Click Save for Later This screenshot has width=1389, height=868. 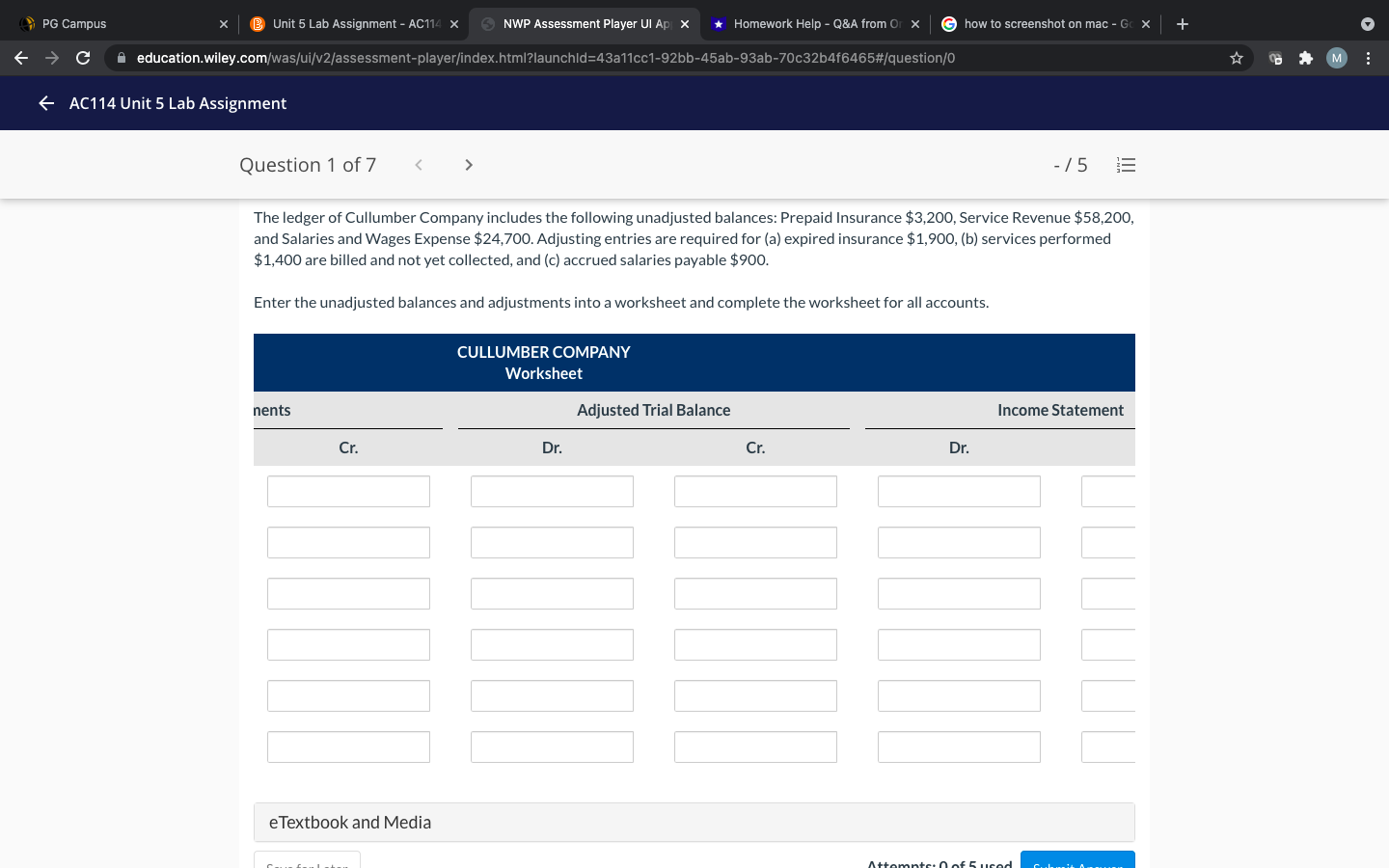306,863
